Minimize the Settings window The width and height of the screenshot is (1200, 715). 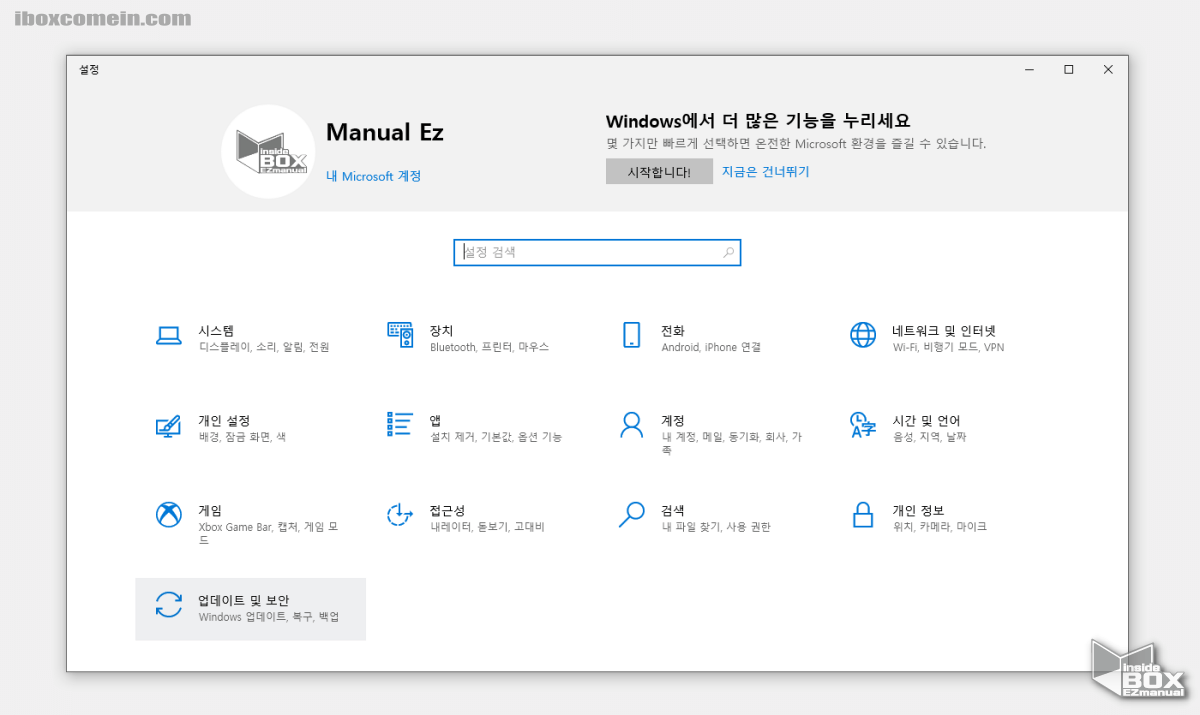[1029, 69]
